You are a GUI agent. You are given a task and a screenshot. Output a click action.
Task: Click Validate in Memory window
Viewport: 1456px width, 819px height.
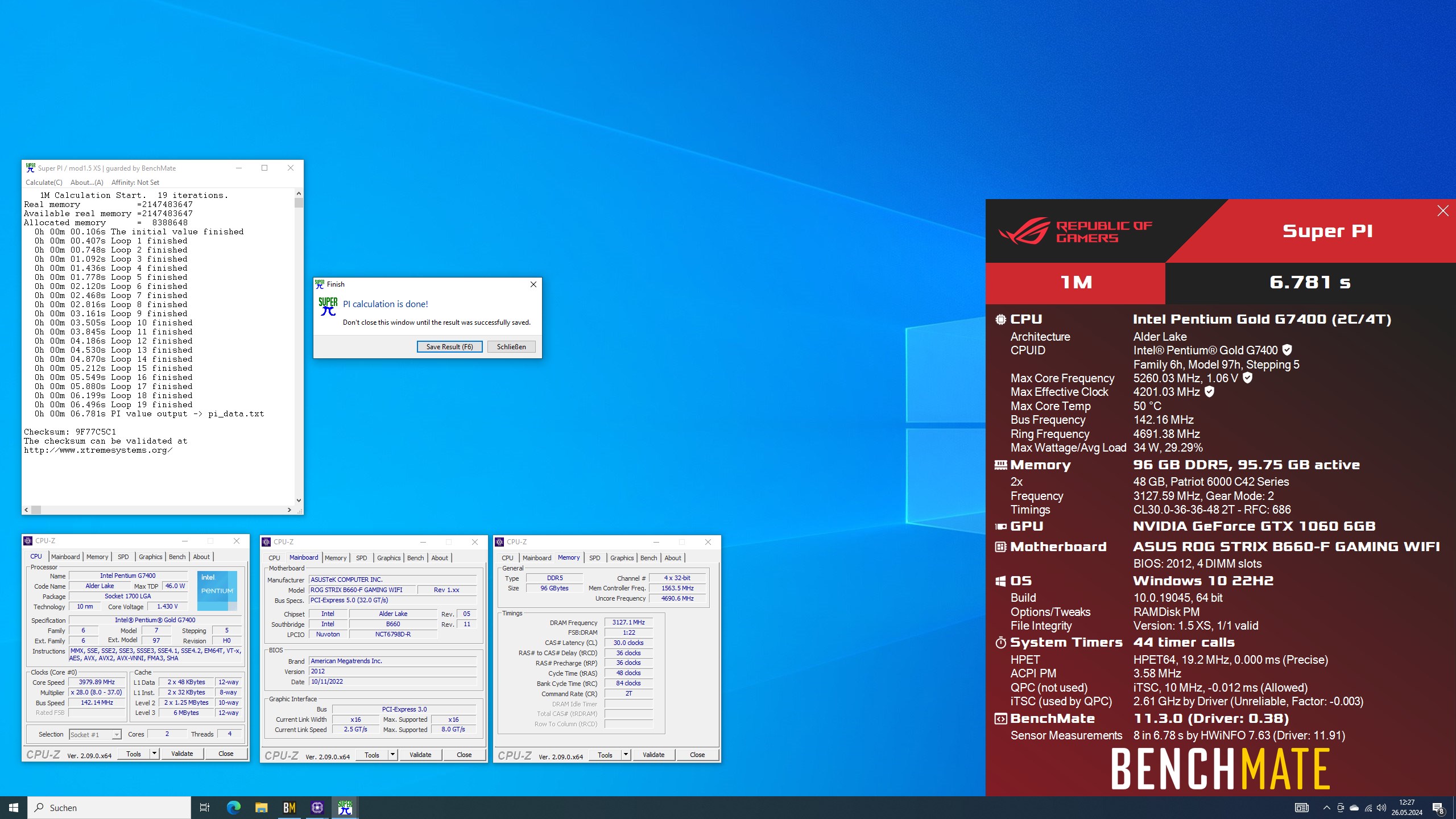653,755
